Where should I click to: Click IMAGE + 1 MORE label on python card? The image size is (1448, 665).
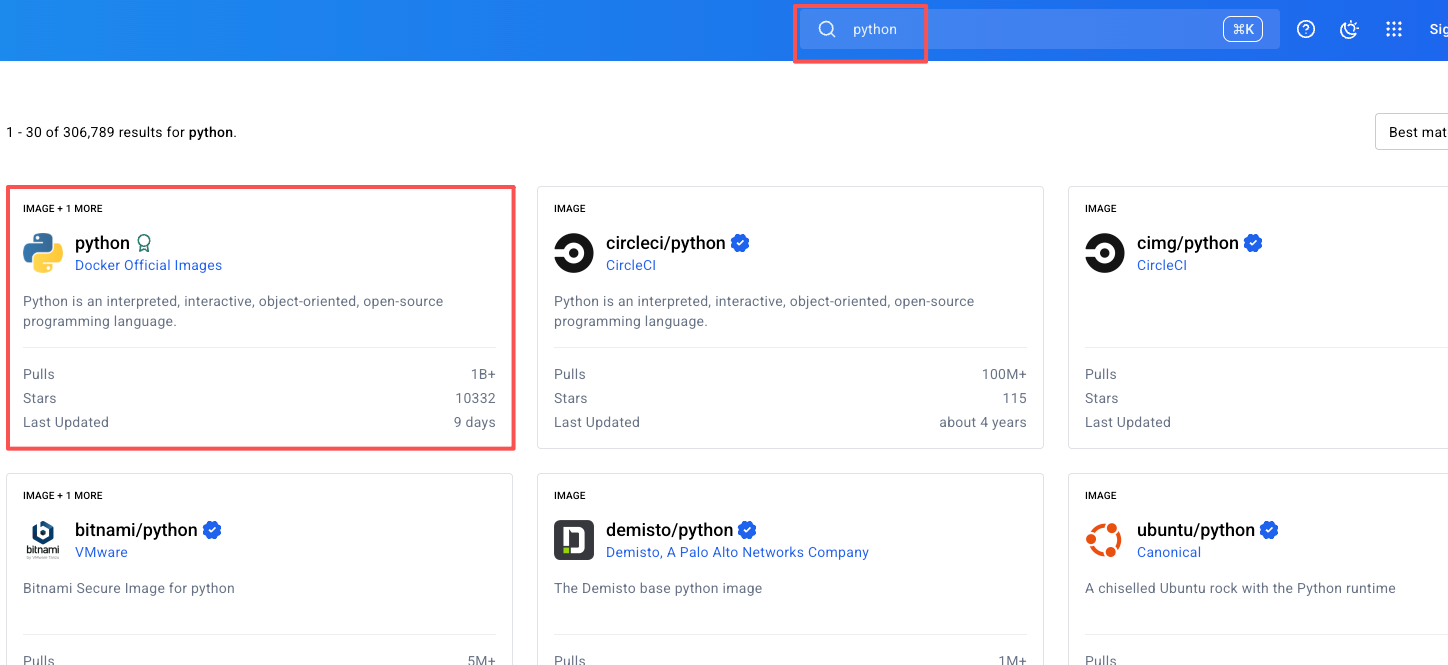(63, 208)
